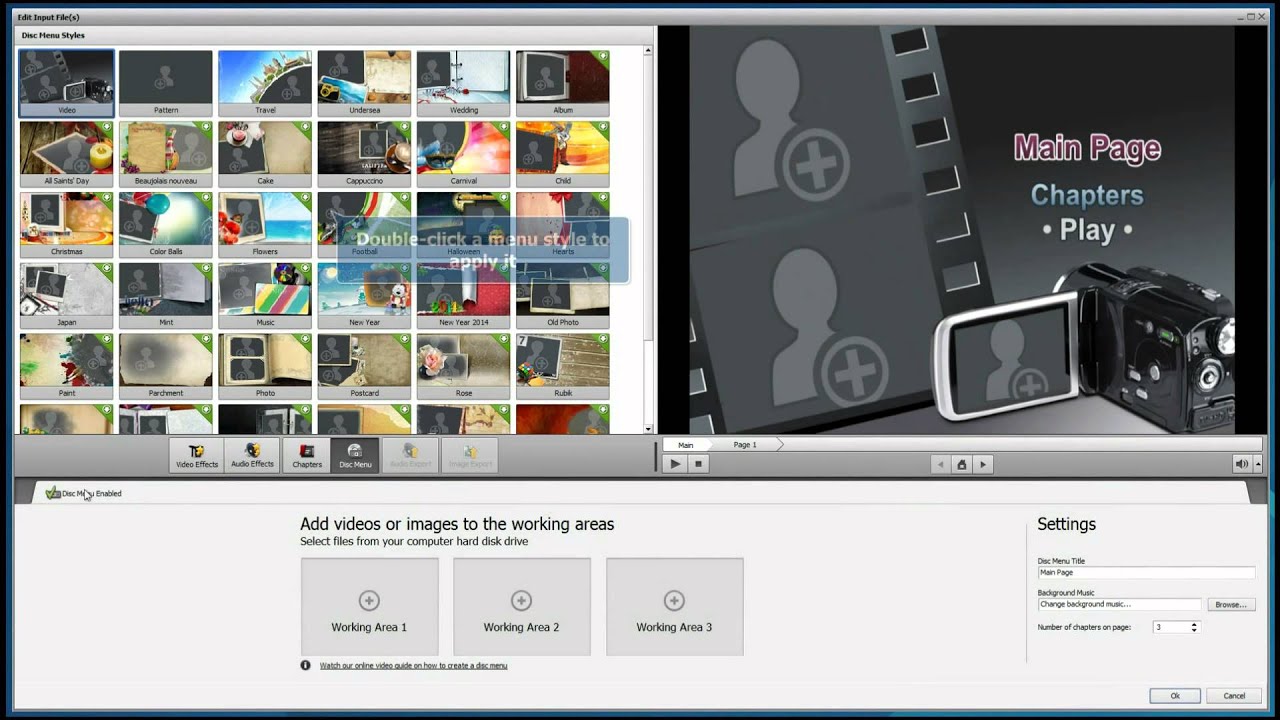
Task: Select the Beaujolais nouveau style
Action: [166, 154]
